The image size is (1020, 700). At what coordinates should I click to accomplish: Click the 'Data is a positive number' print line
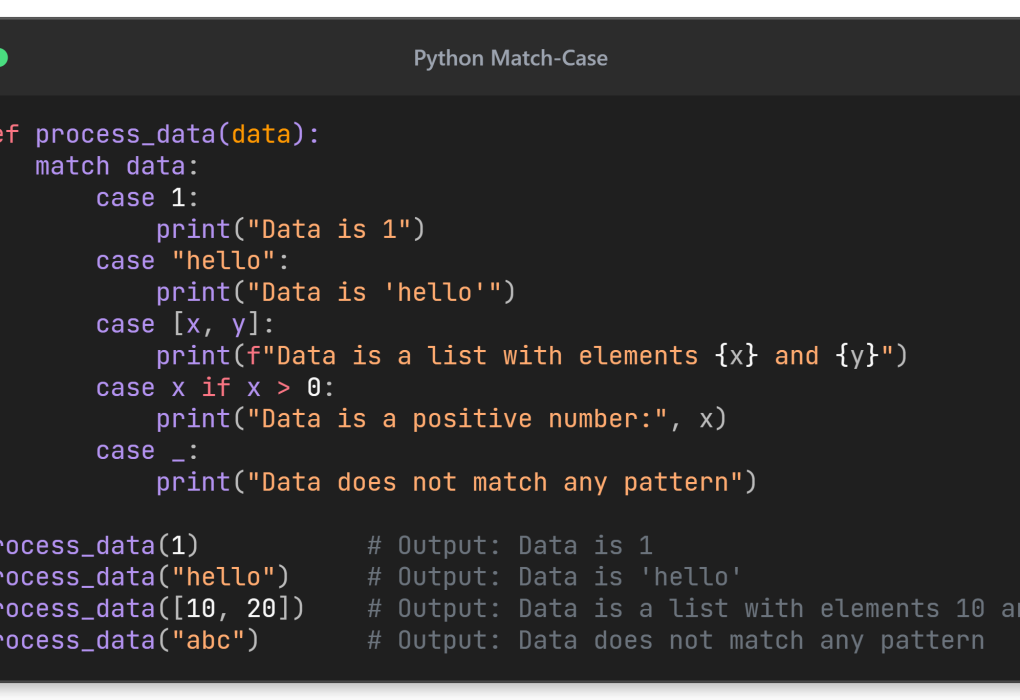pyautogui.click(x=442, y=419)
